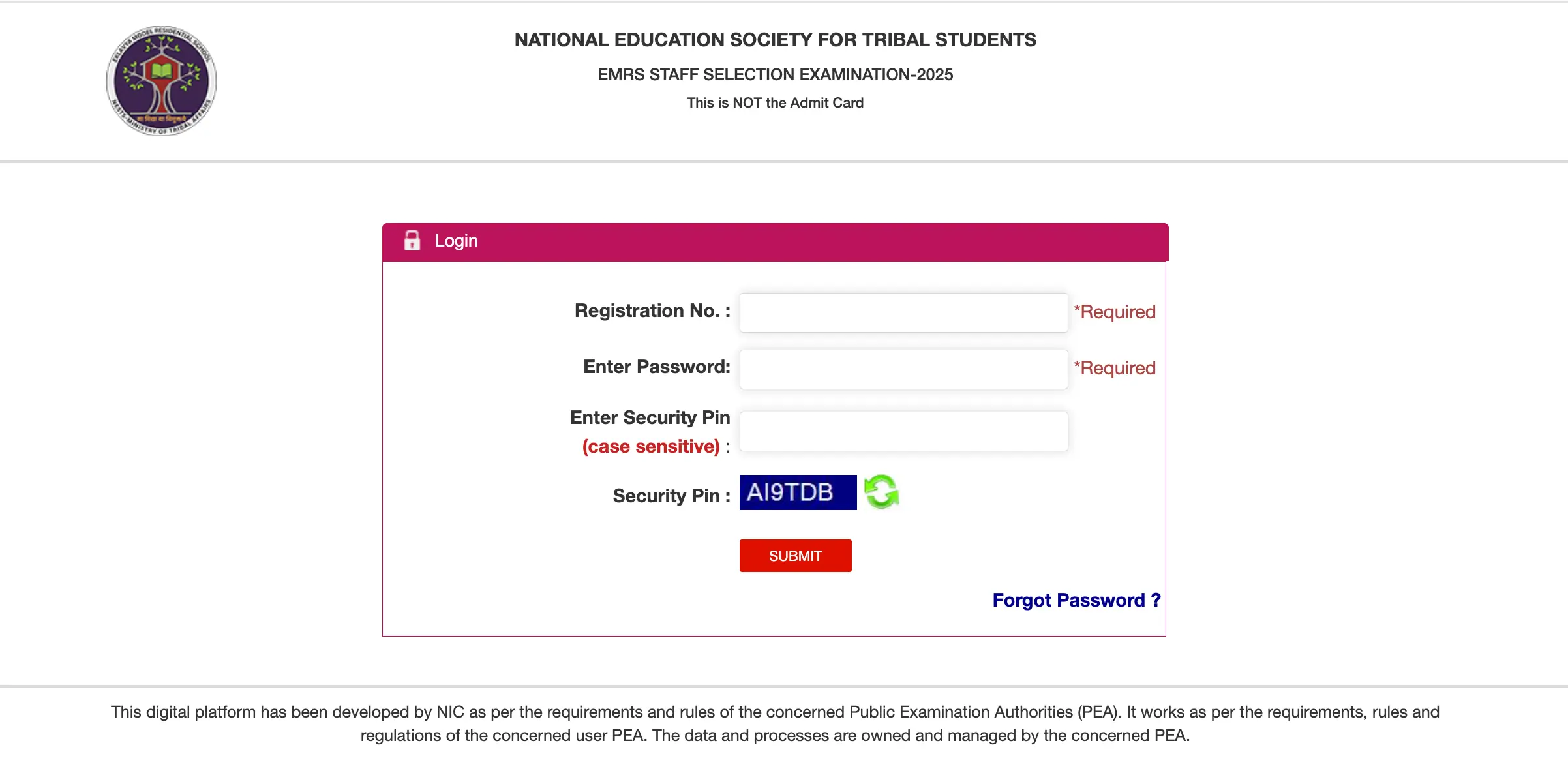
Task: Click the Registration No. label
Action: pyautogui.click(x=652, y=311)
